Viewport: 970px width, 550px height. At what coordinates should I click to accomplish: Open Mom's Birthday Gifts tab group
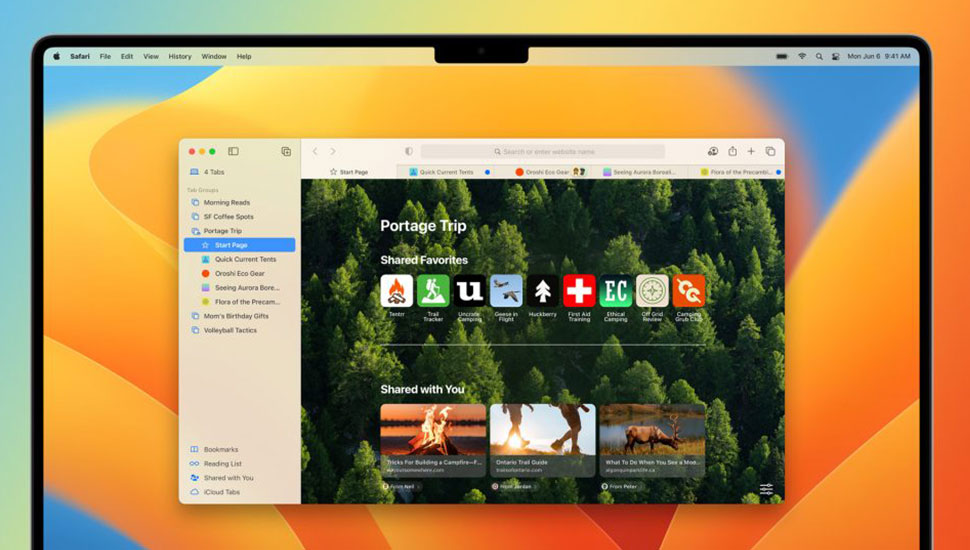coord(239,316)
